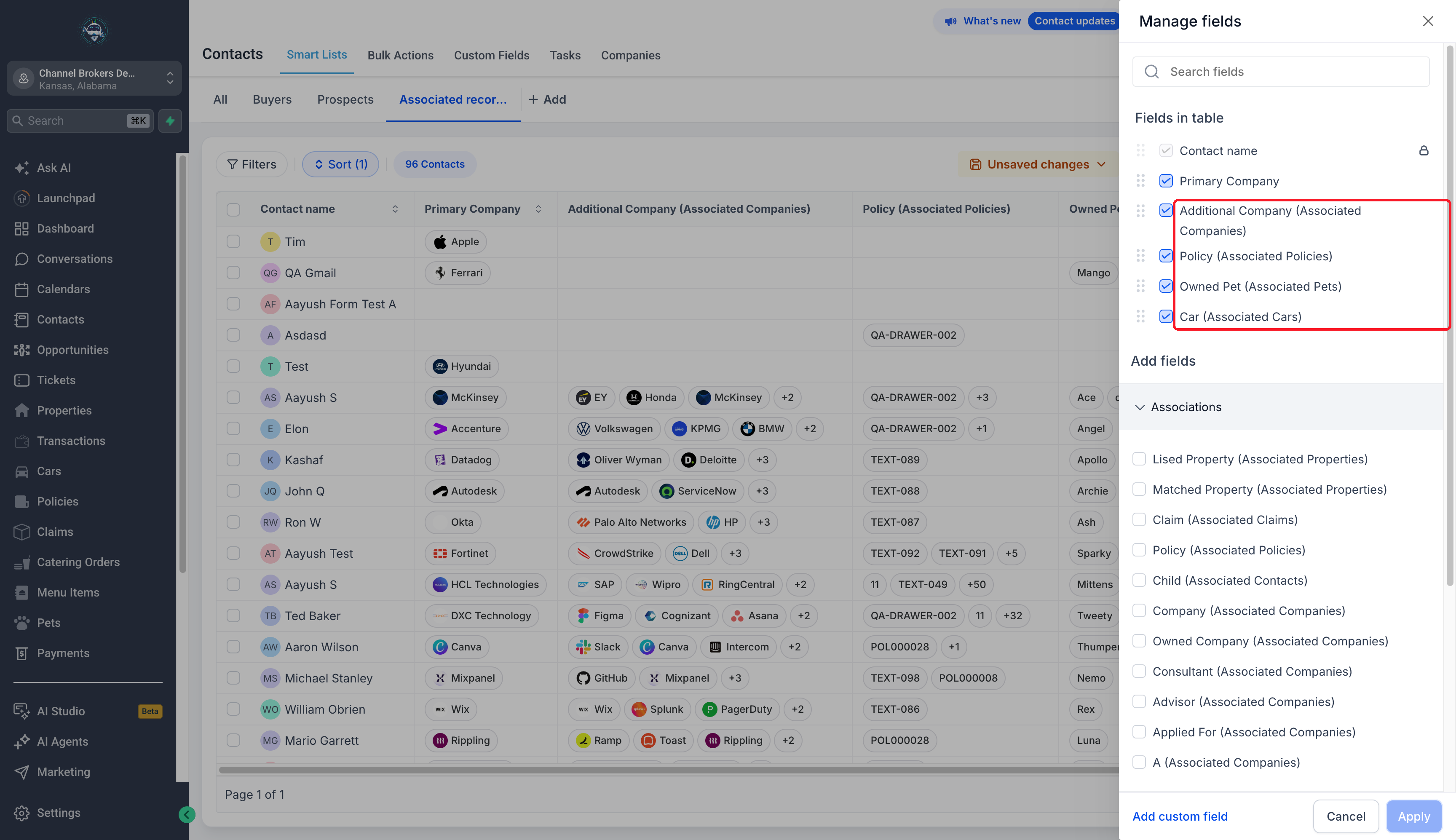Check Lised Property (Associated Properties)
Viewport: 1456px width, 840px height.
pyautogui.click(x=1139, y=459)
